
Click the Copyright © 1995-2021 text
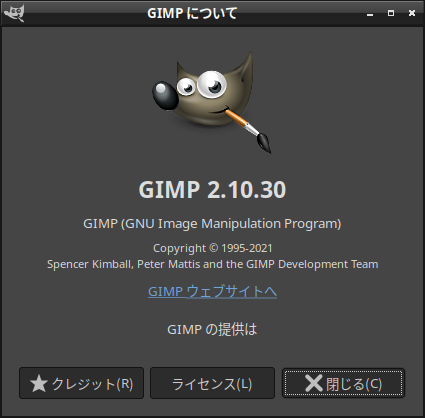click(212, 248)
